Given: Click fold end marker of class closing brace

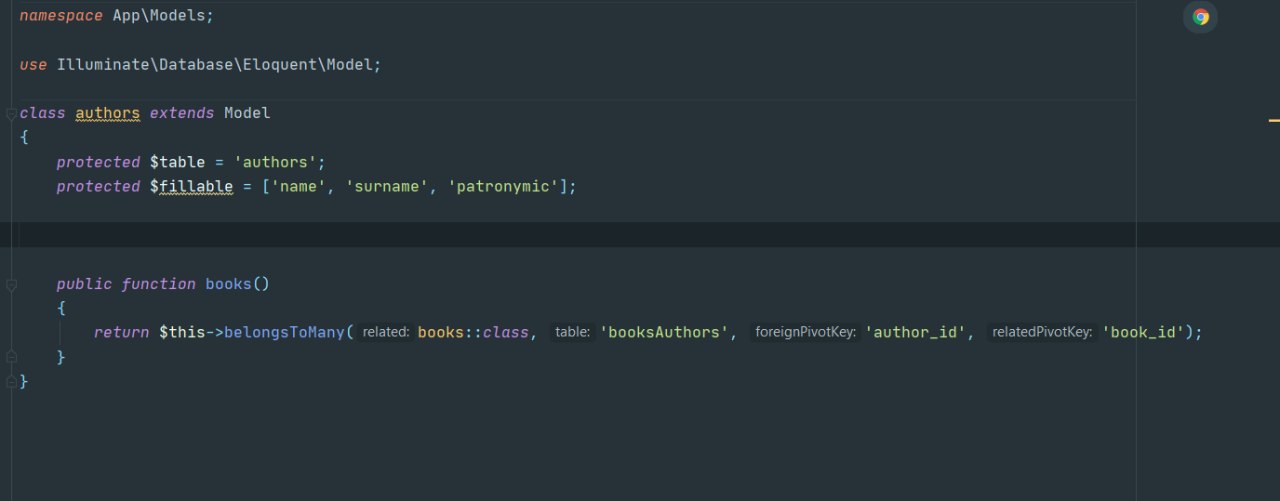Looking at the screenshot, I should pyautogui.click(x=11, y=382).
